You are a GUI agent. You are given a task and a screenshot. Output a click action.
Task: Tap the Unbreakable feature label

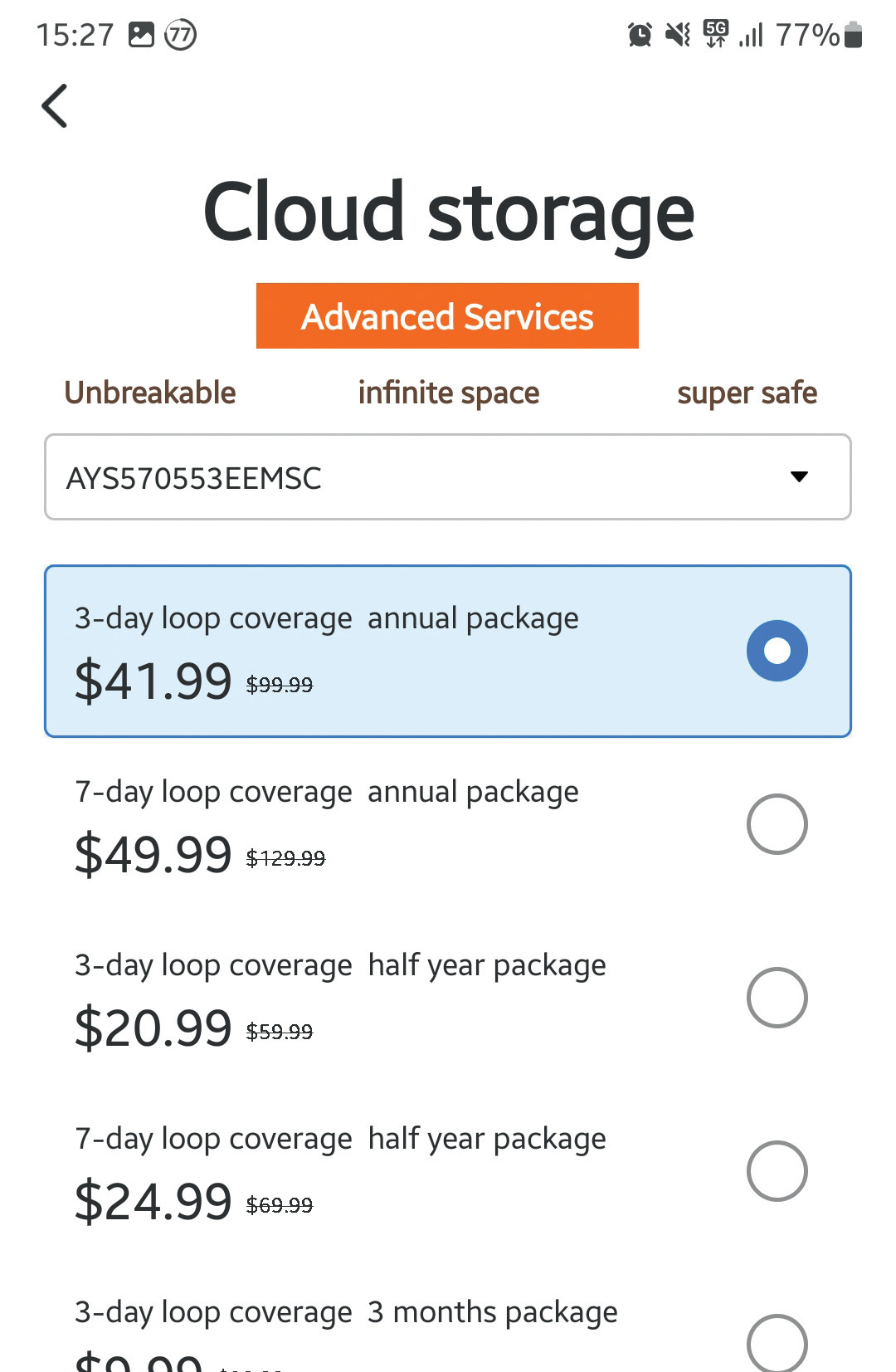pos(150,393)
